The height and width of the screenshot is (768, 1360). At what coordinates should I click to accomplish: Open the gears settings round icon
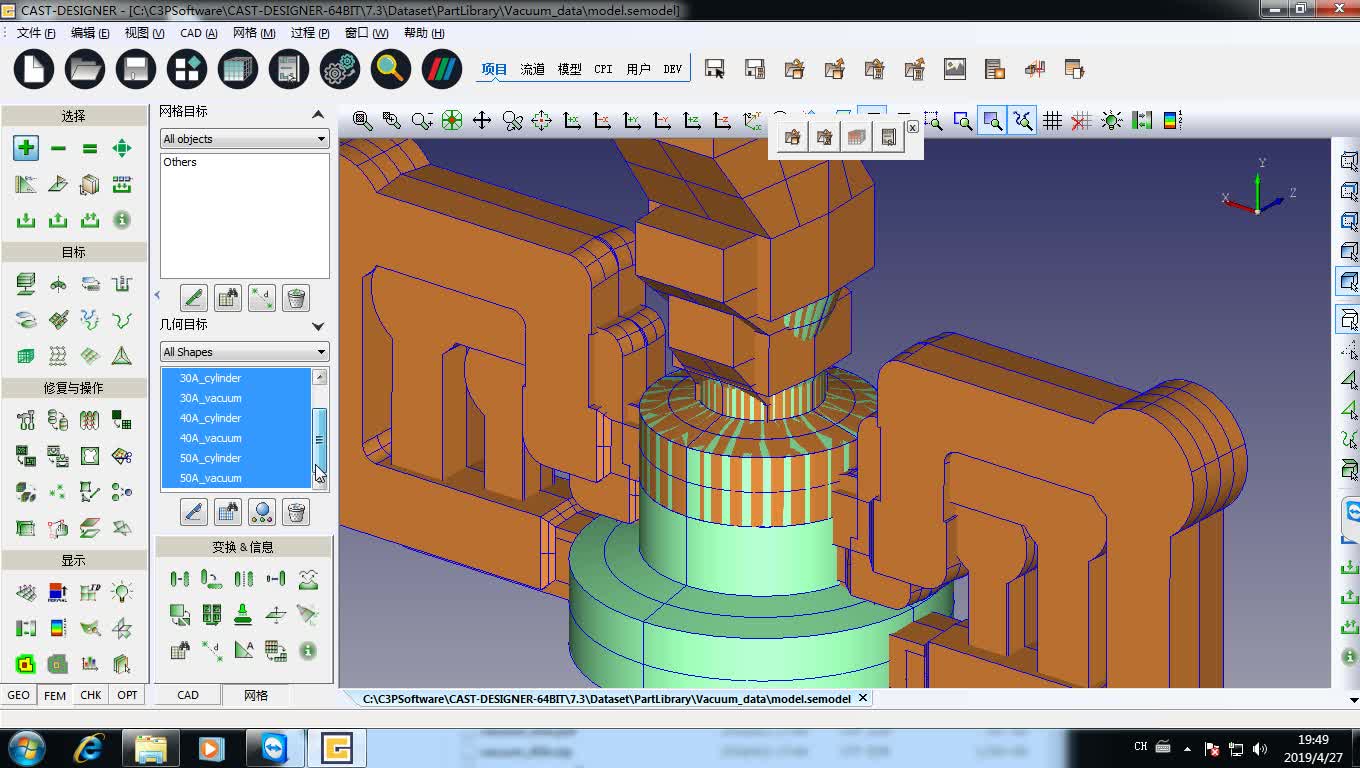coord(340,69)
